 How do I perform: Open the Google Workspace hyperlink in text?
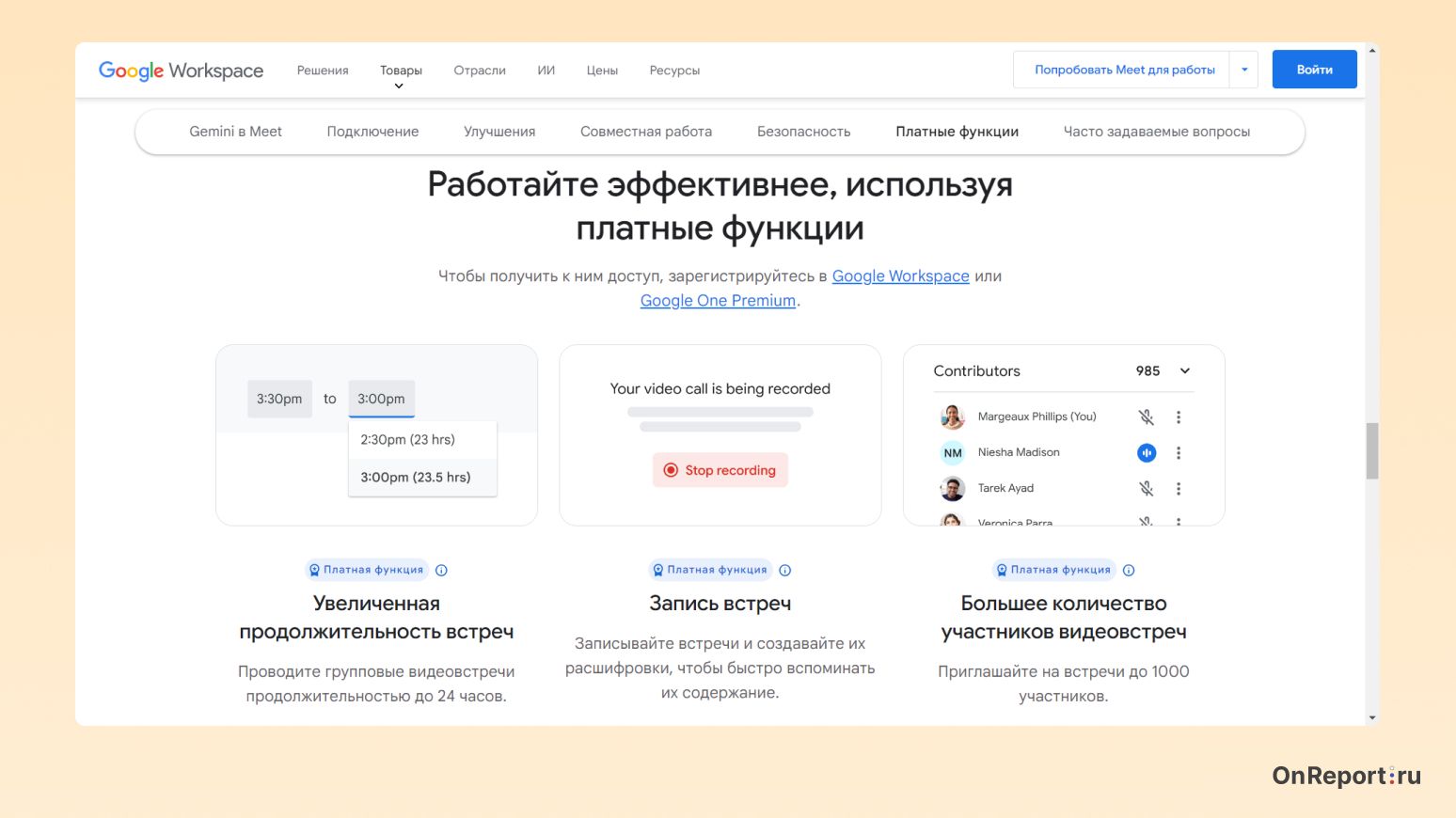[x=901, y=276]
